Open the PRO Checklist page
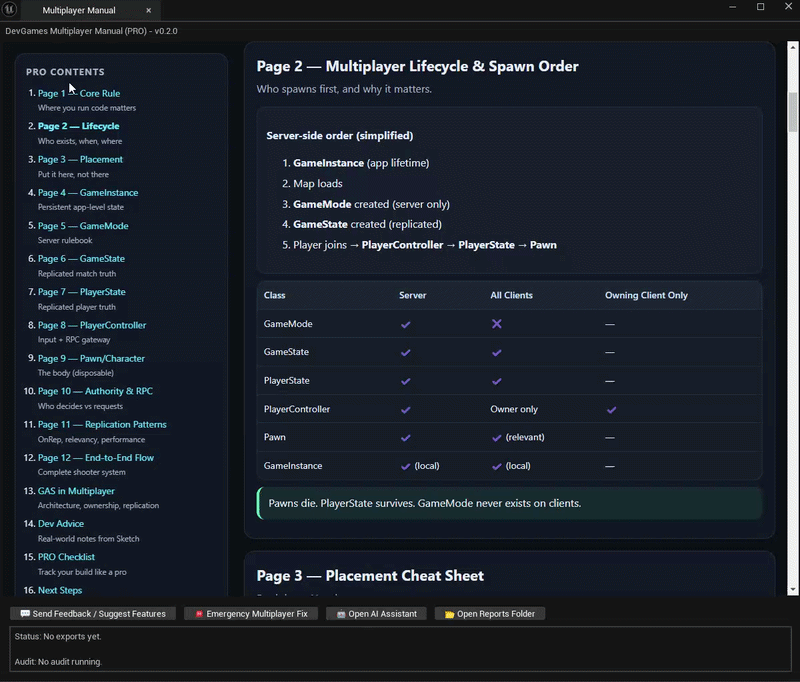This screenshot has height=682, width=800. (x=67, y=556)
